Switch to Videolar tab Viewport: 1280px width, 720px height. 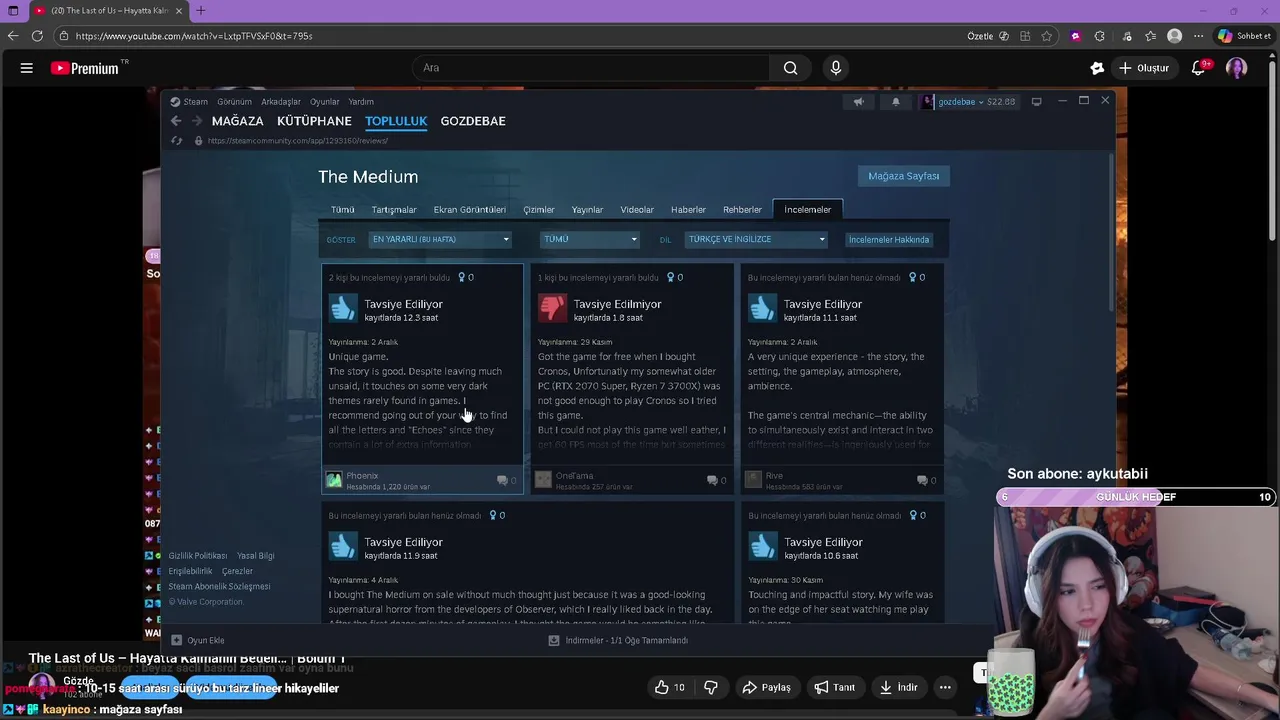[637, 210]
